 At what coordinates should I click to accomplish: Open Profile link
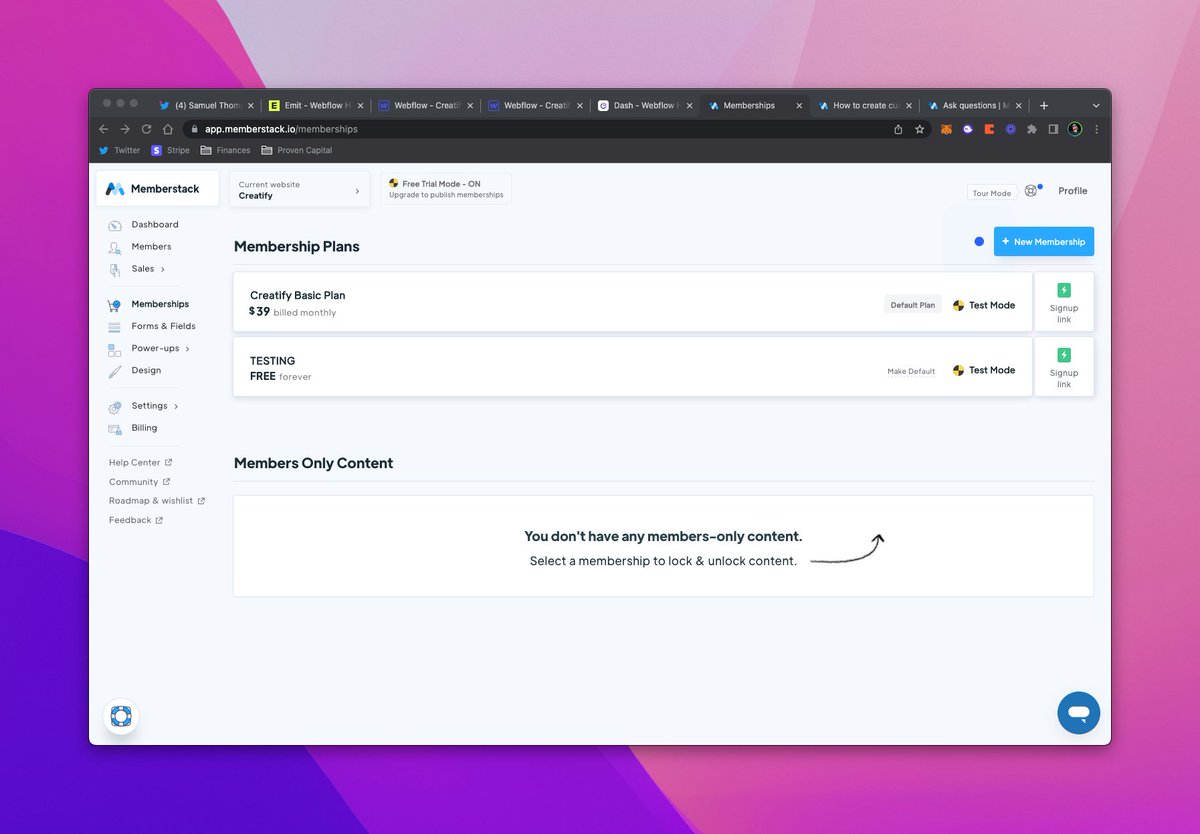pos(1072,191)
